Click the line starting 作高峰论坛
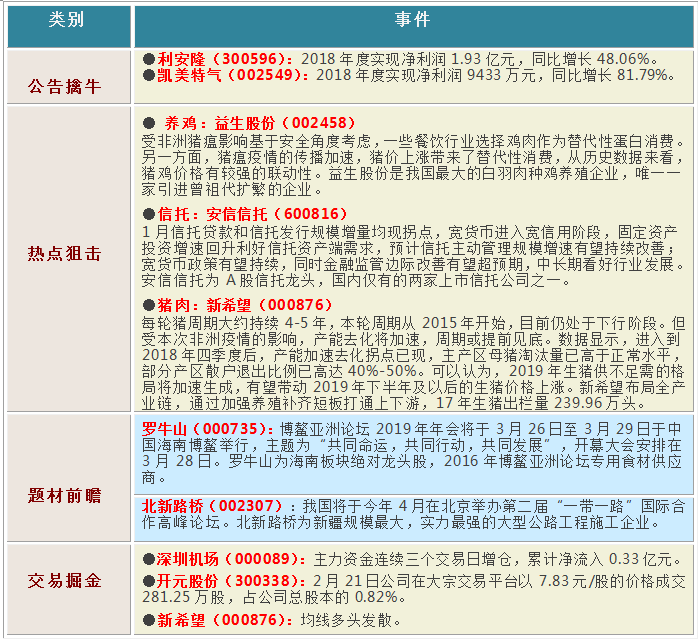698x639 pixels. tap(400, 522)
